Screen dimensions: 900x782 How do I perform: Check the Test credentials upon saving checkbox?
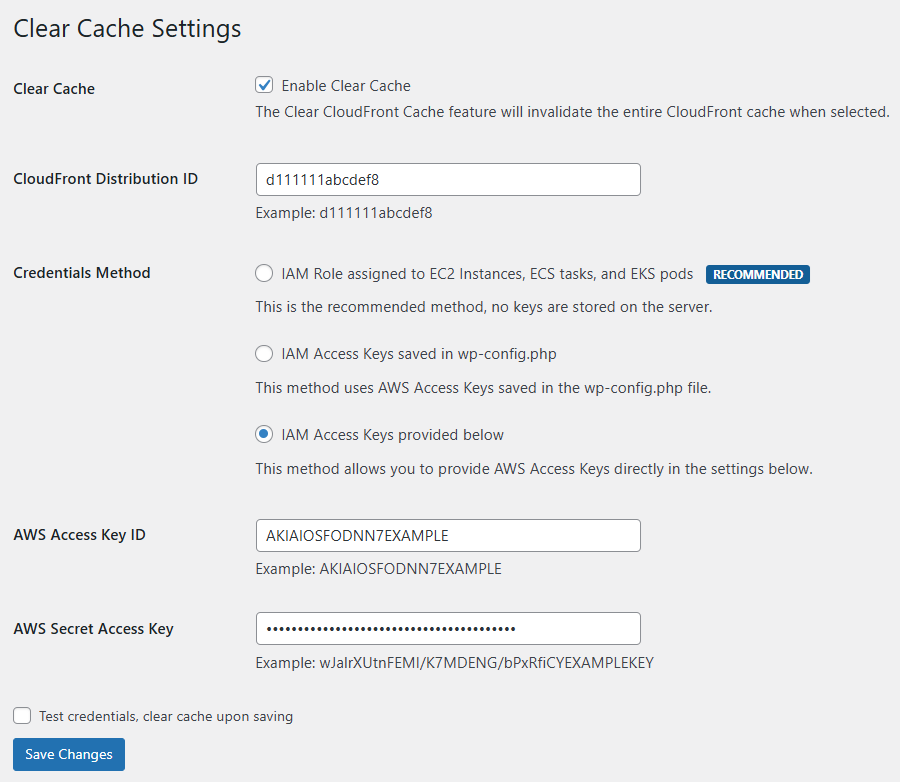[x=22, y=716]
